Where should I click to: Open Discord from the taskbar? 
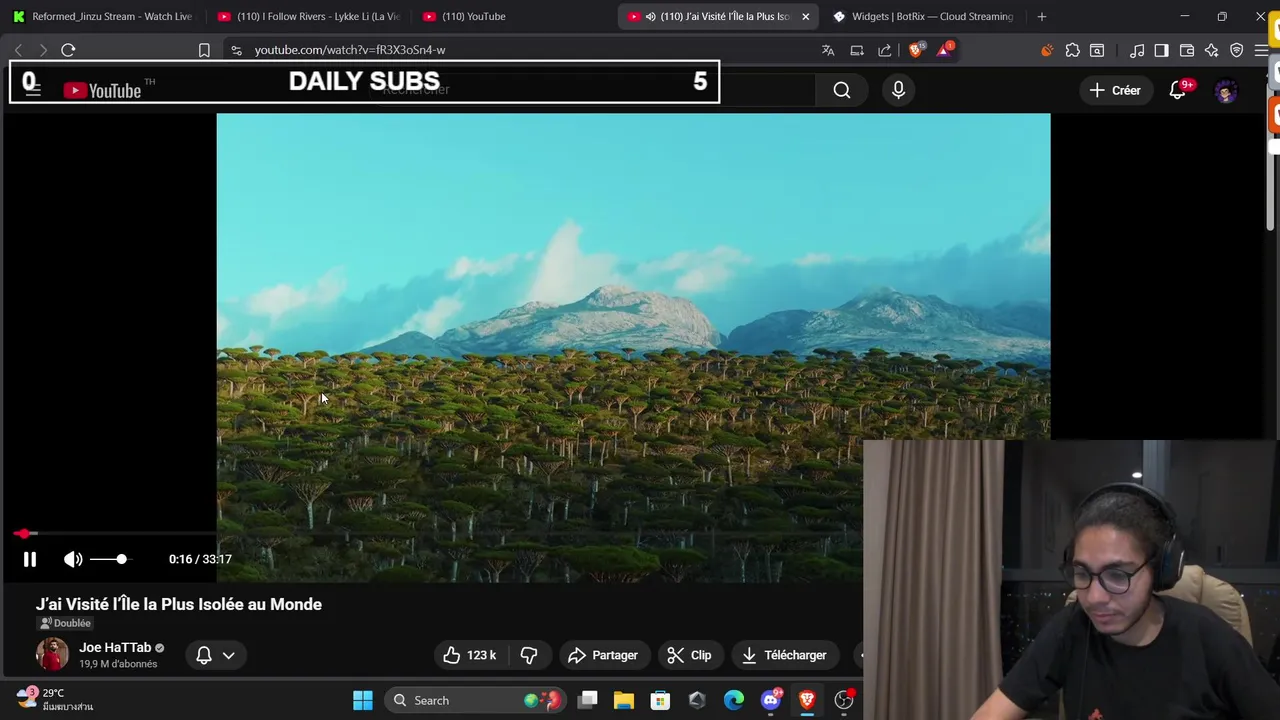771,700
